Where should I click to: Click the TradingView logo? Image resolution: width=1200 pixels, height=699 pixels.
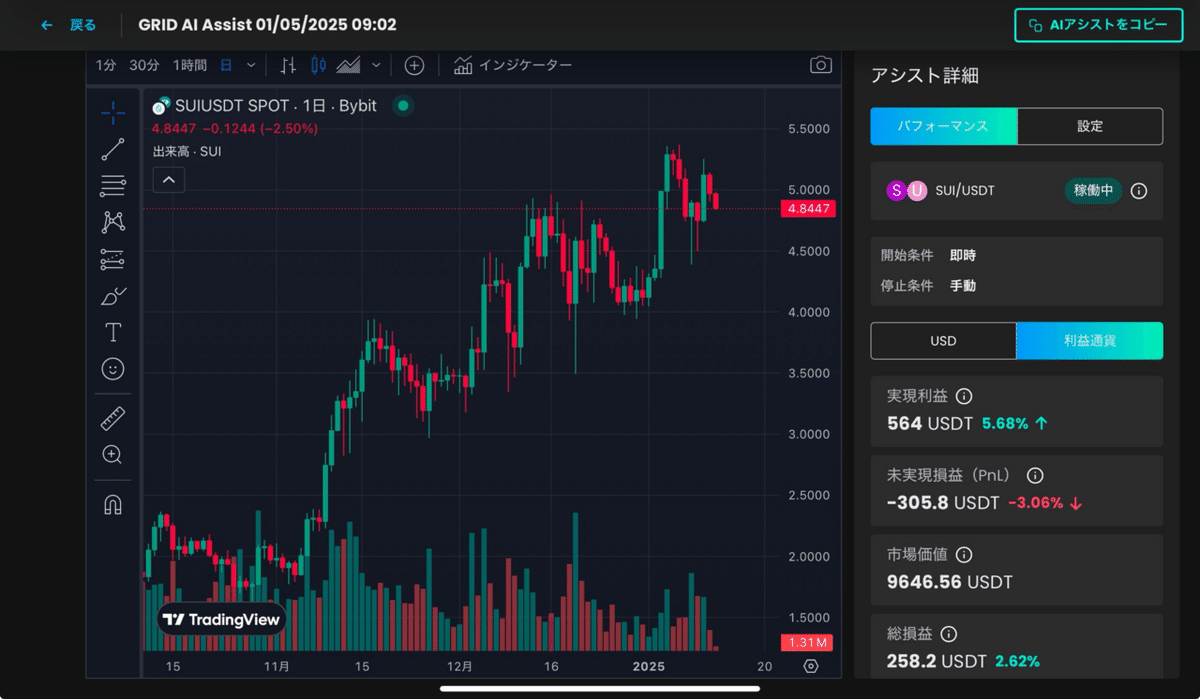[222, 620]
